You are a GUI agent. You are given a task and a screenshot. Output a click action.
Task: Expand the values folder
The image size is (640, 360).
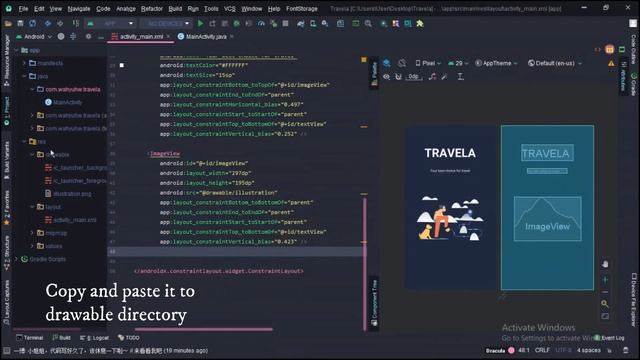click(32, 246)
